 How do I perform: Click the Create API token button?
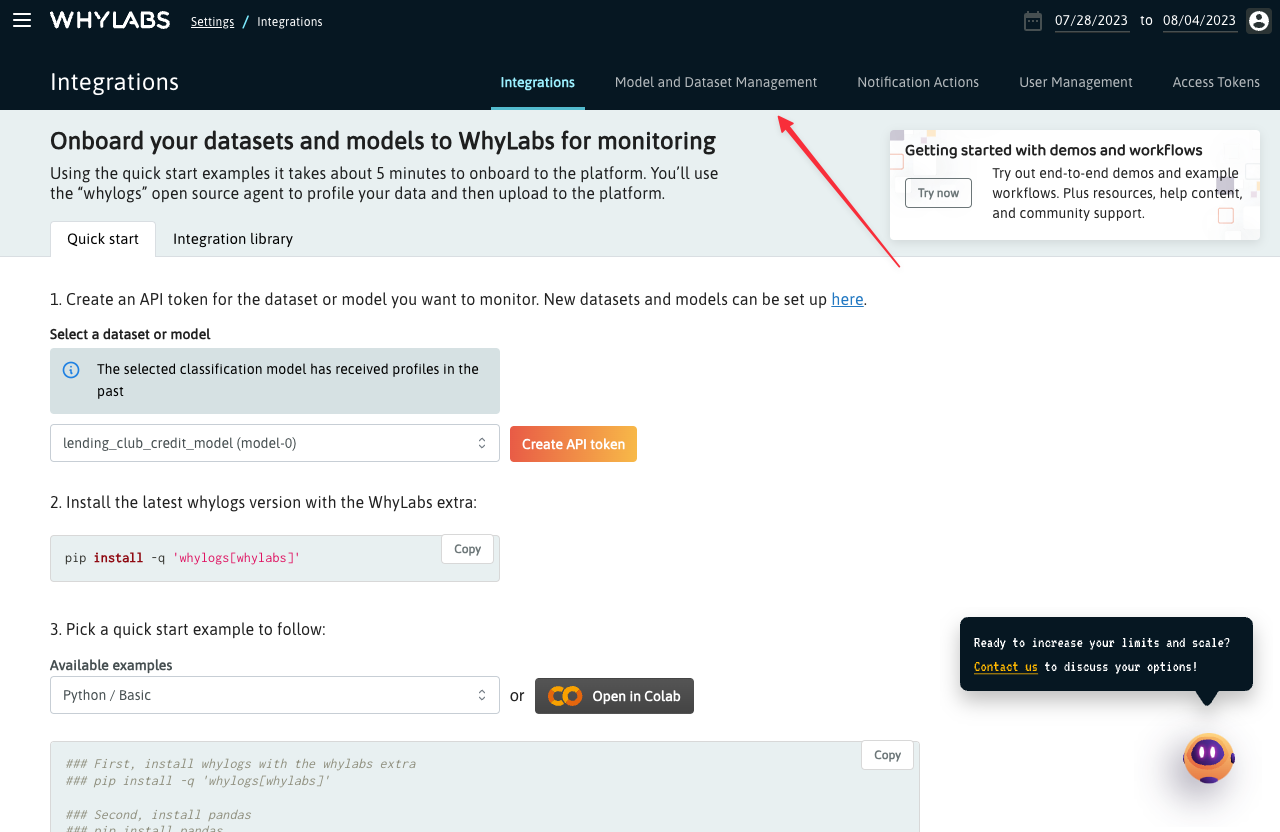click(x=573, y=442)
